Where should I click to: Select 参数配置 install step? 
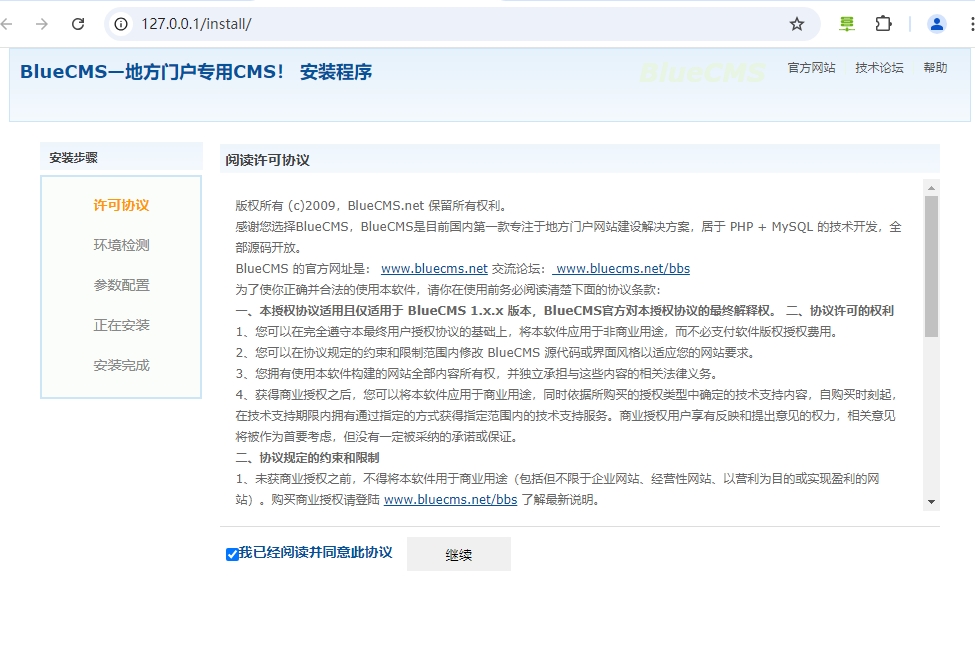pos(121,285)
